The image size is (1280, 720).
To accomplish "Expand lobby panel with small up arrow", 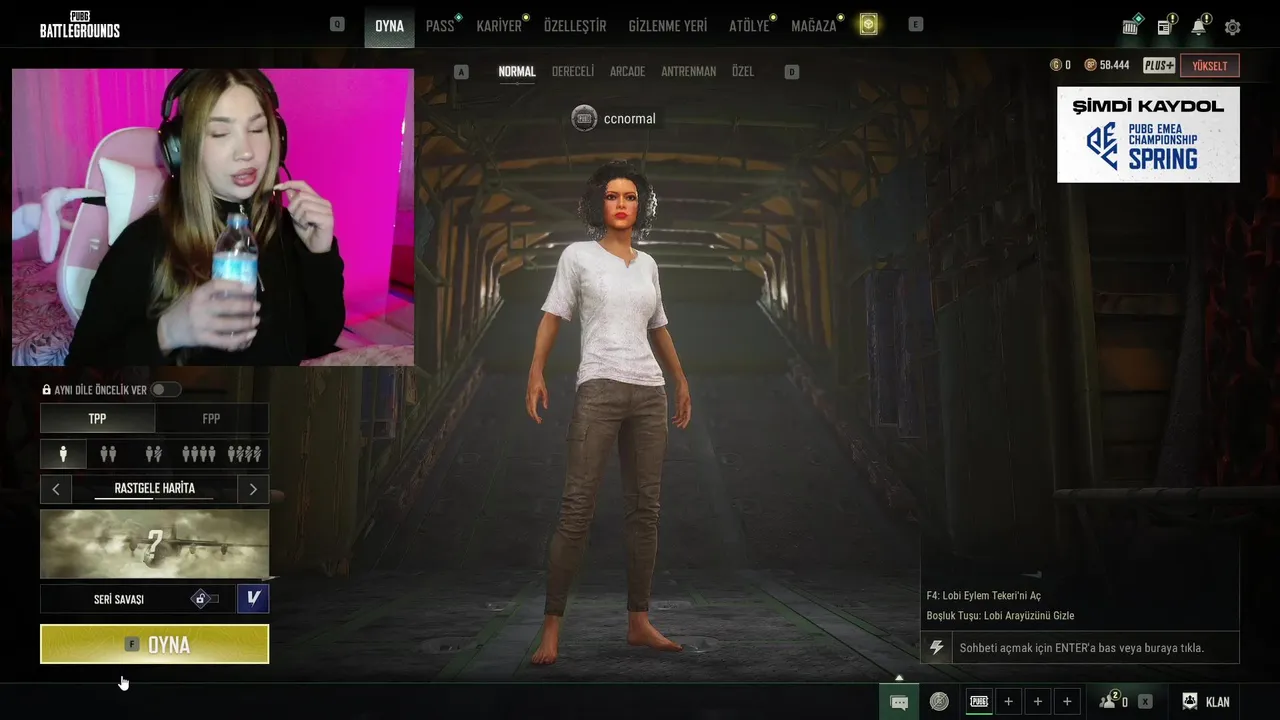I will (899, 678).
